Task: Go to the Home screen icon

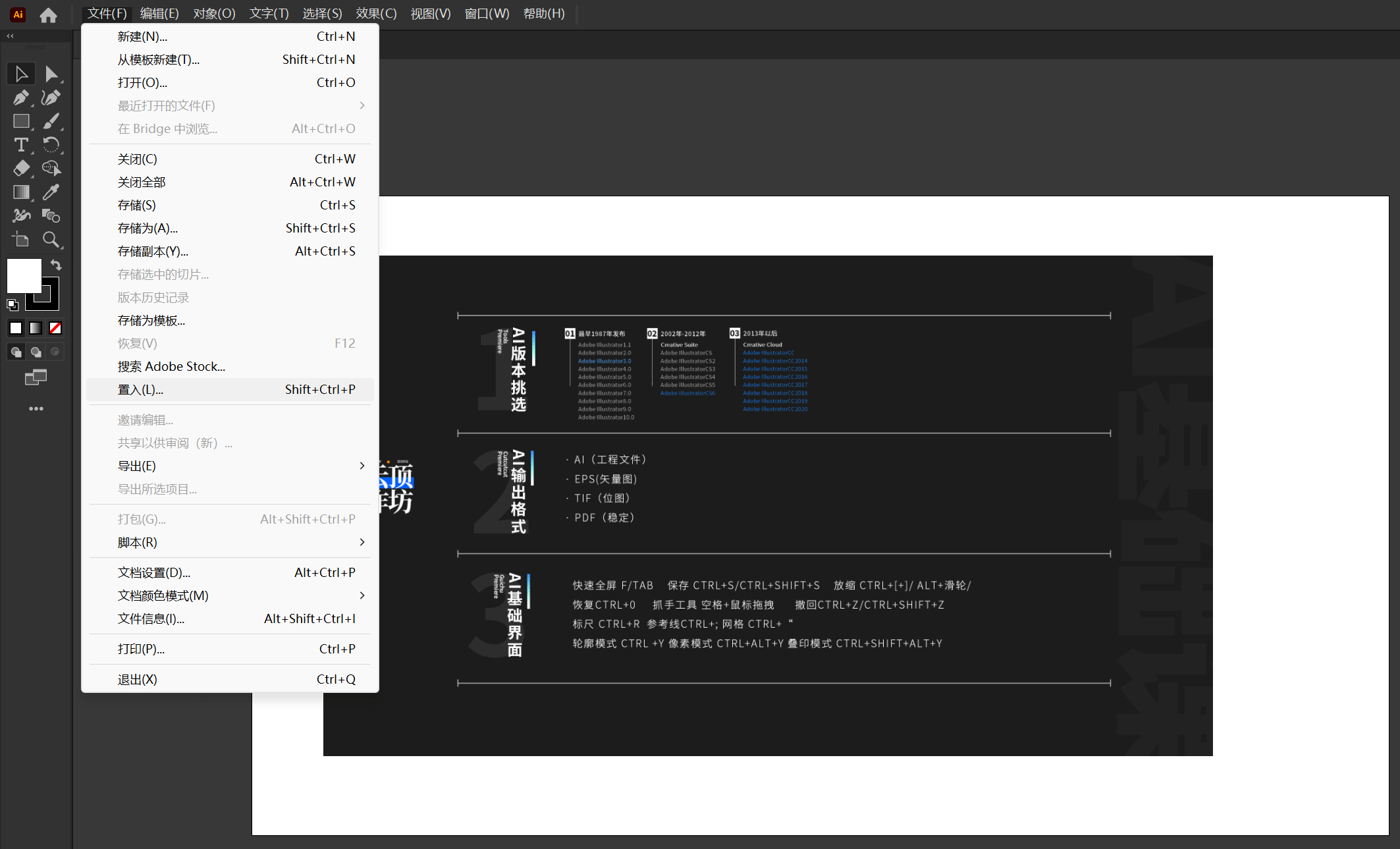Action: pos(48,14)
